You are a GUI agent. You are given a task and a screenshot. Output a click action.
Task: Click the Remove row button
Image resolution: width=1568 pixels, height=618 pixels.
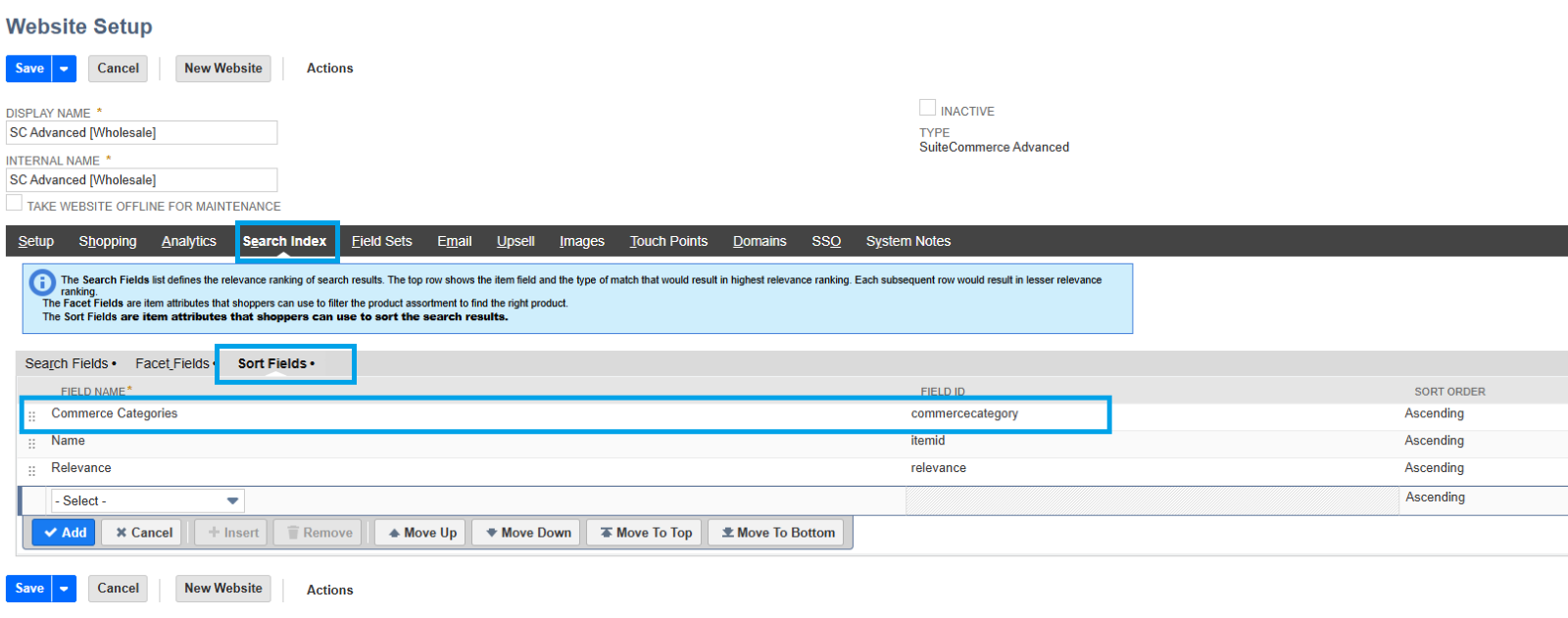(318, 533)
